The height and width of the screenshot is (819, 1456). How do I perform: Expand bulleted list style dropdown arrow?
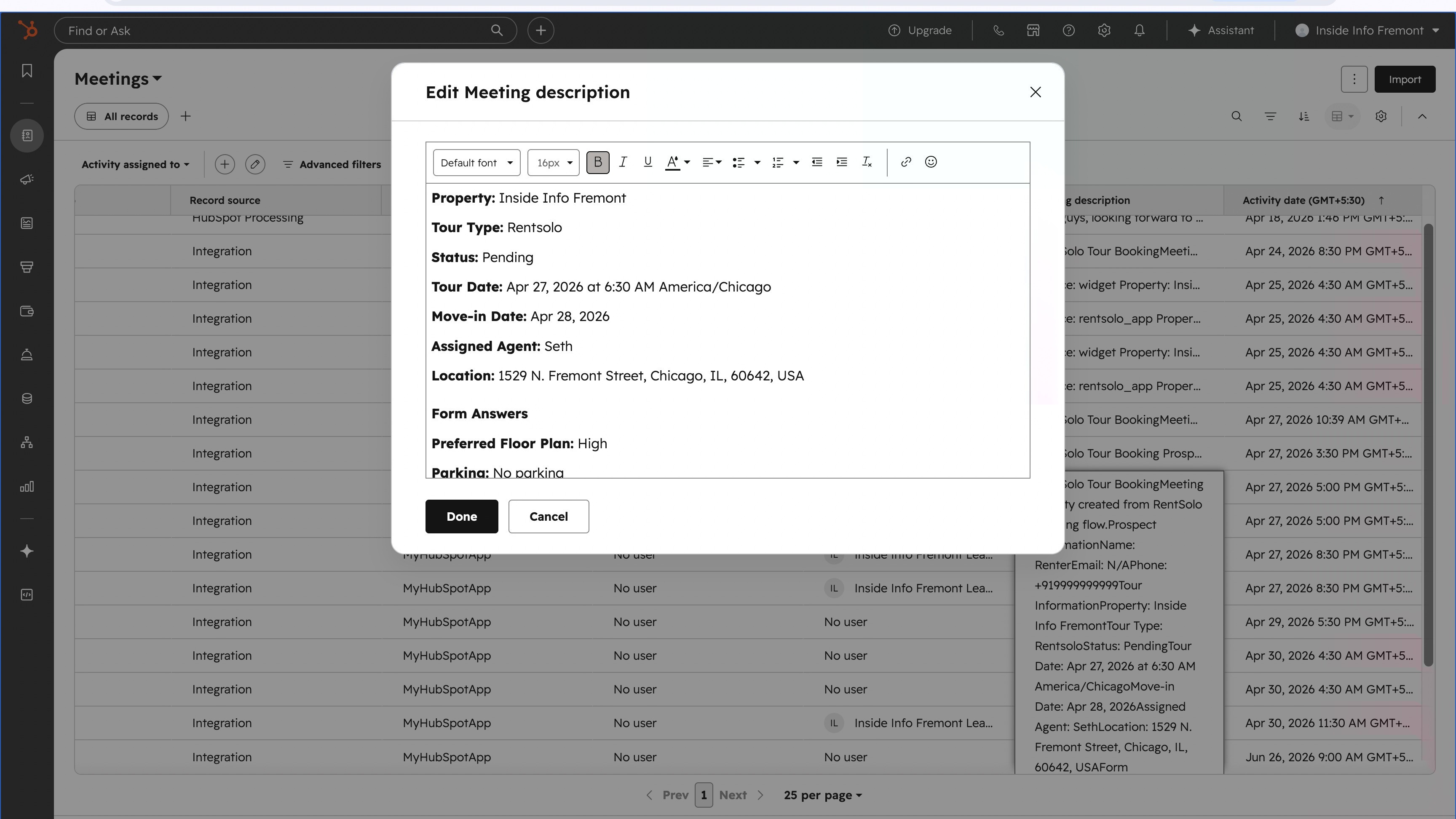click(757, 162)
